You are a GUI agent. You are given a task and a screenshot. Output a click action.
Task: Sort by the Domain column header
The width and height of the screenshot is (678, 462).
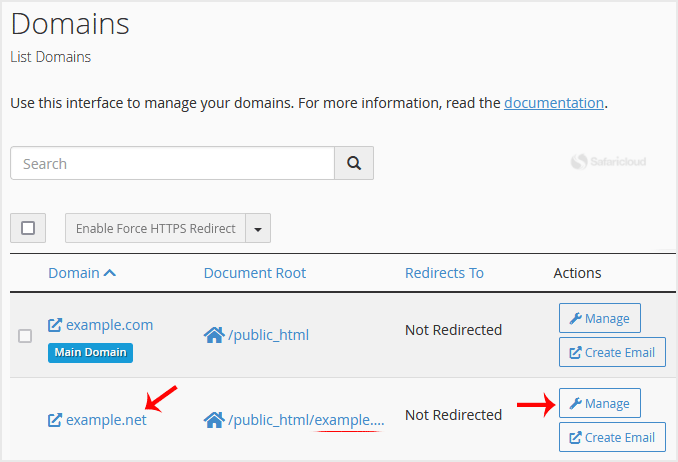click(74, 273)
